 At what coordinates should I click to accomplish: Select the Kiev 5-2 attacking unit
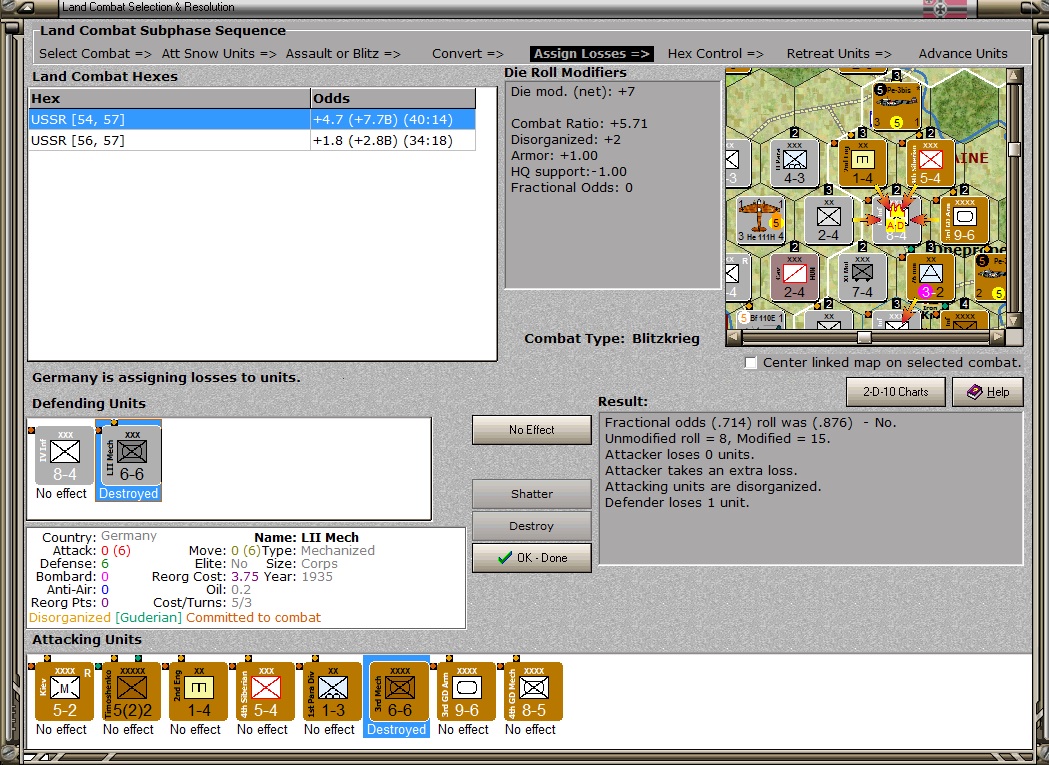(65, 691)
